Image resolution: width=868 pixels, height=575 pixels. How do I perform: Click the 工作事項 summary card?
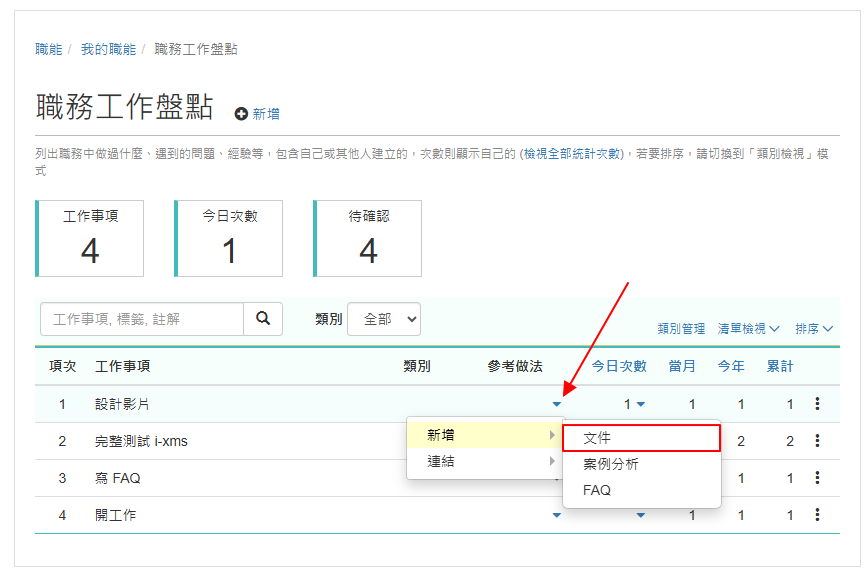click(x=90, y=239)
